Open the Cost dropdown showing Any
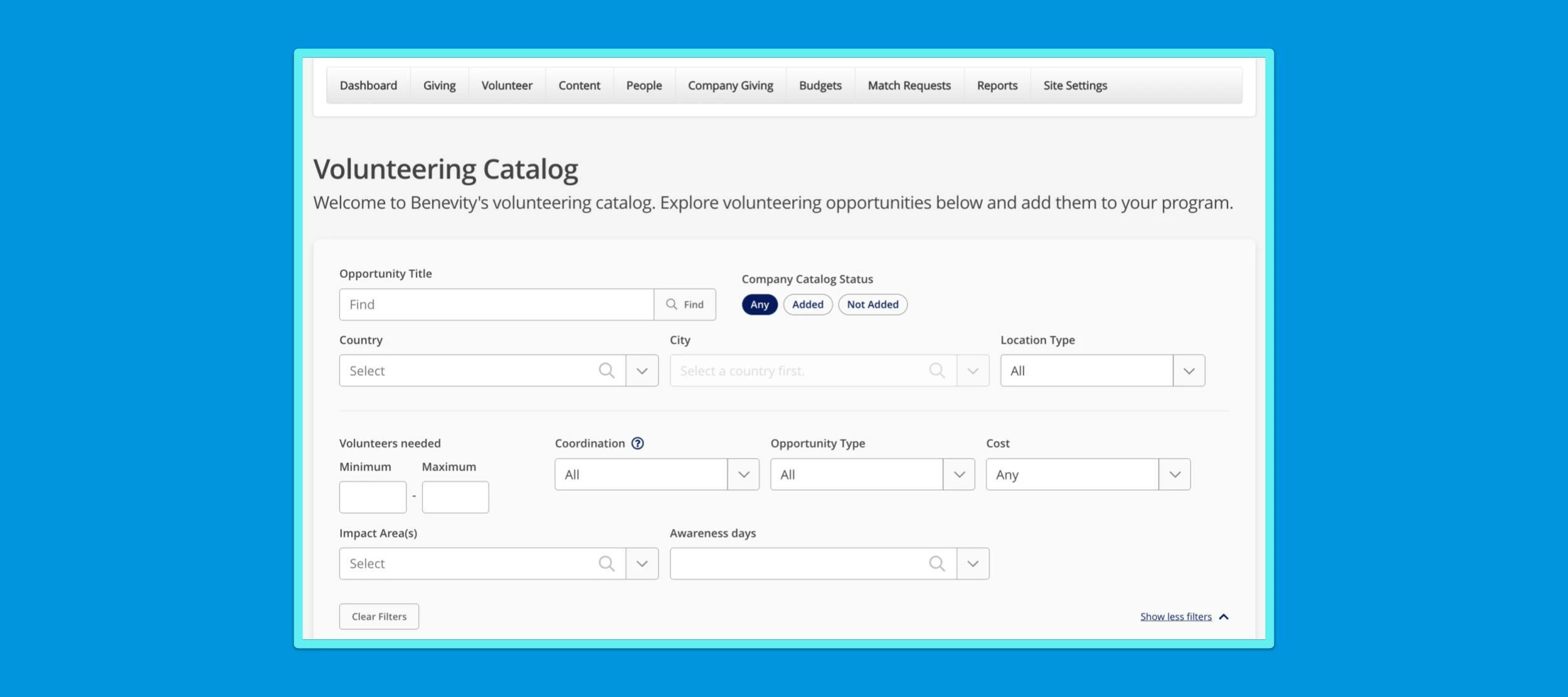1568x697 pixels. click(x=1173, y=474)
